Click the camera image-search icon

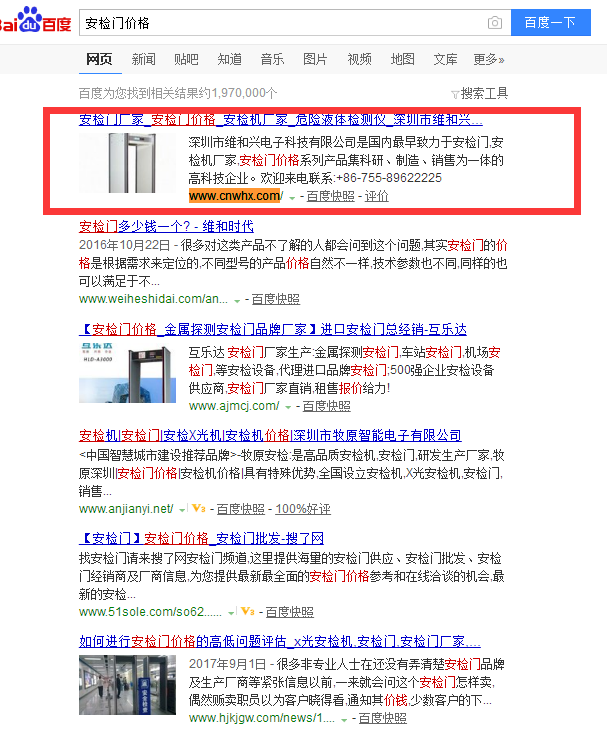point(495,23)
